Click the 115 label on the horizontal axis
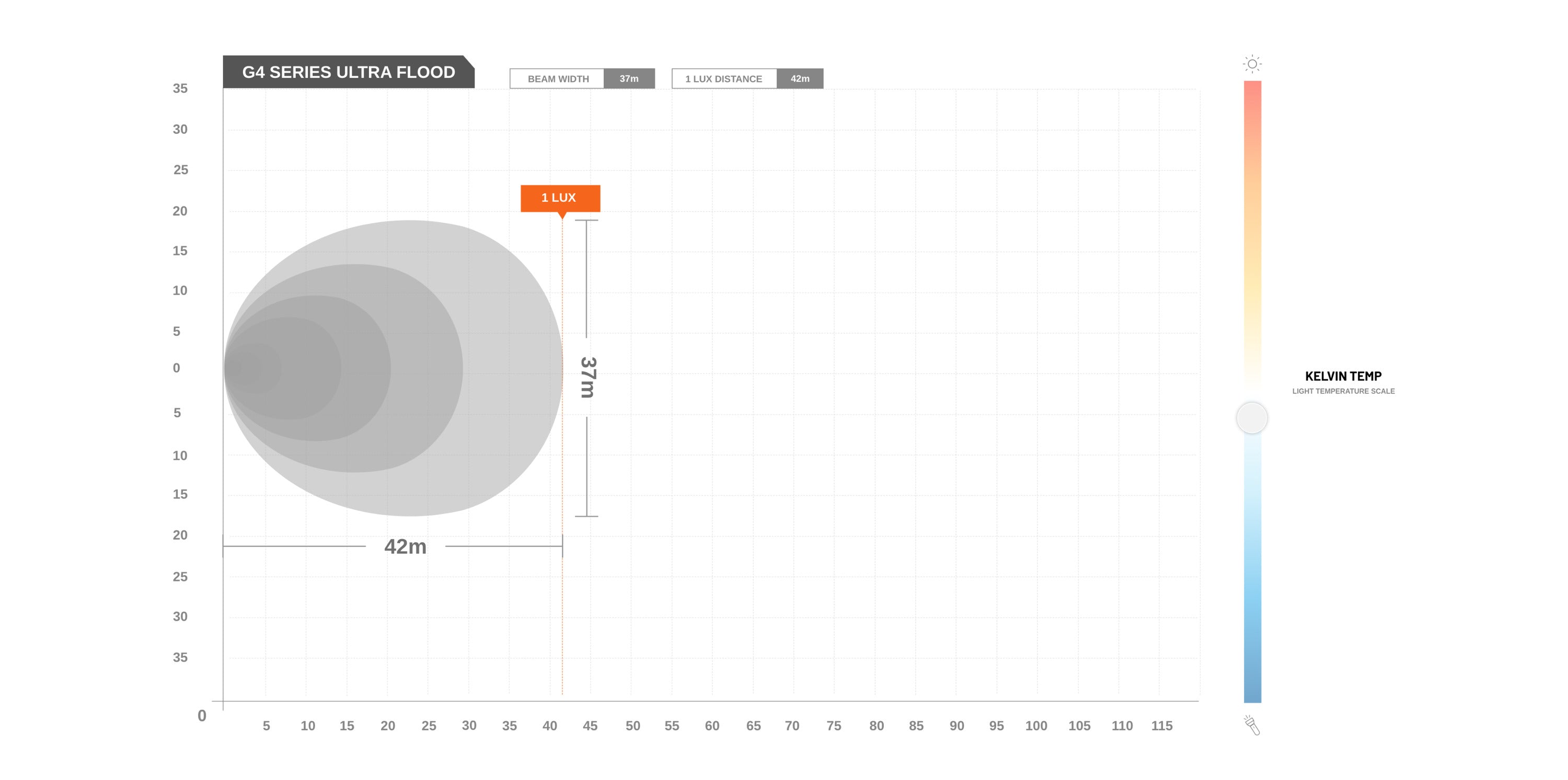 1161,725
